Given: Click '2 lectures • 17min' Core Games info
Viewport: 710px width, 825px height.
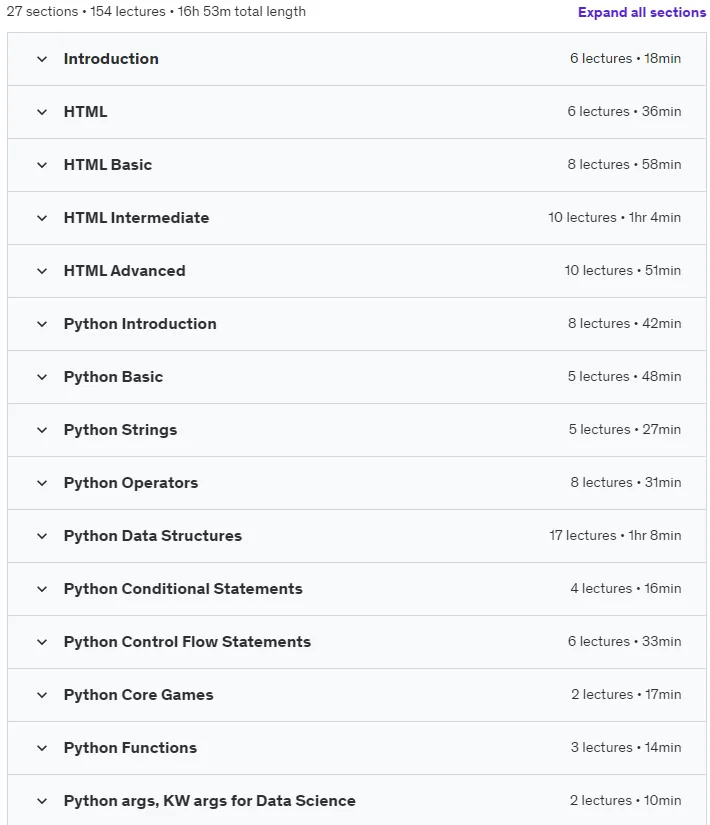Looking at the screenshot, I should [x=626, y=695].
